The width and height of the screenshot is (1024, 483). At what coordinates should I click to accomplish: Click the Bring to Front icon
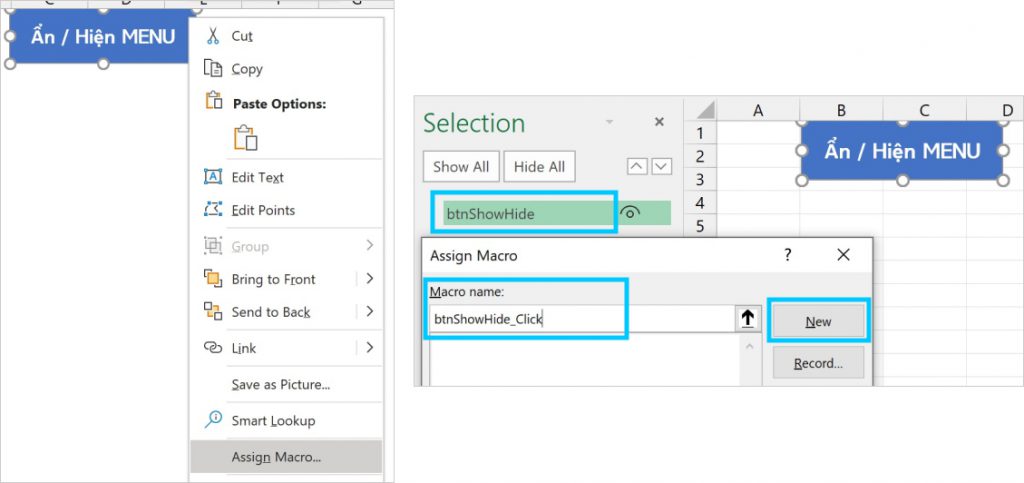point(212,279)
